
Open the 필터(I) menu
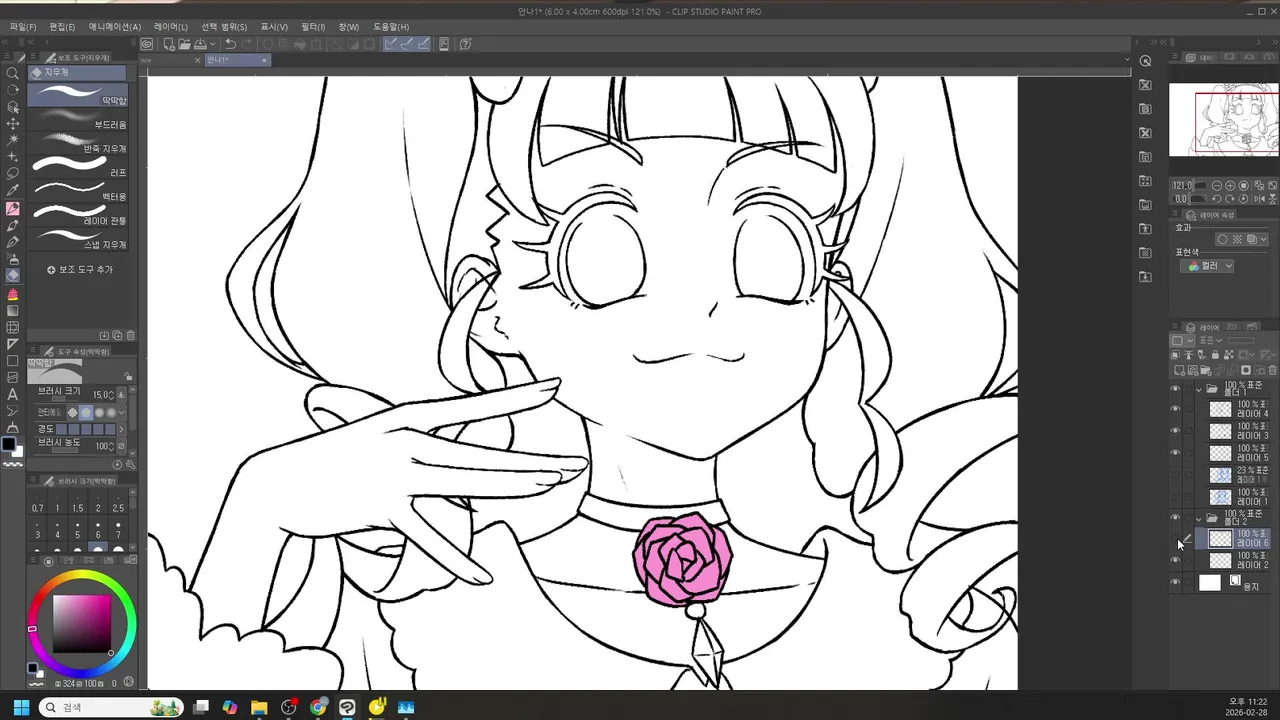click(x=313, y=27)
